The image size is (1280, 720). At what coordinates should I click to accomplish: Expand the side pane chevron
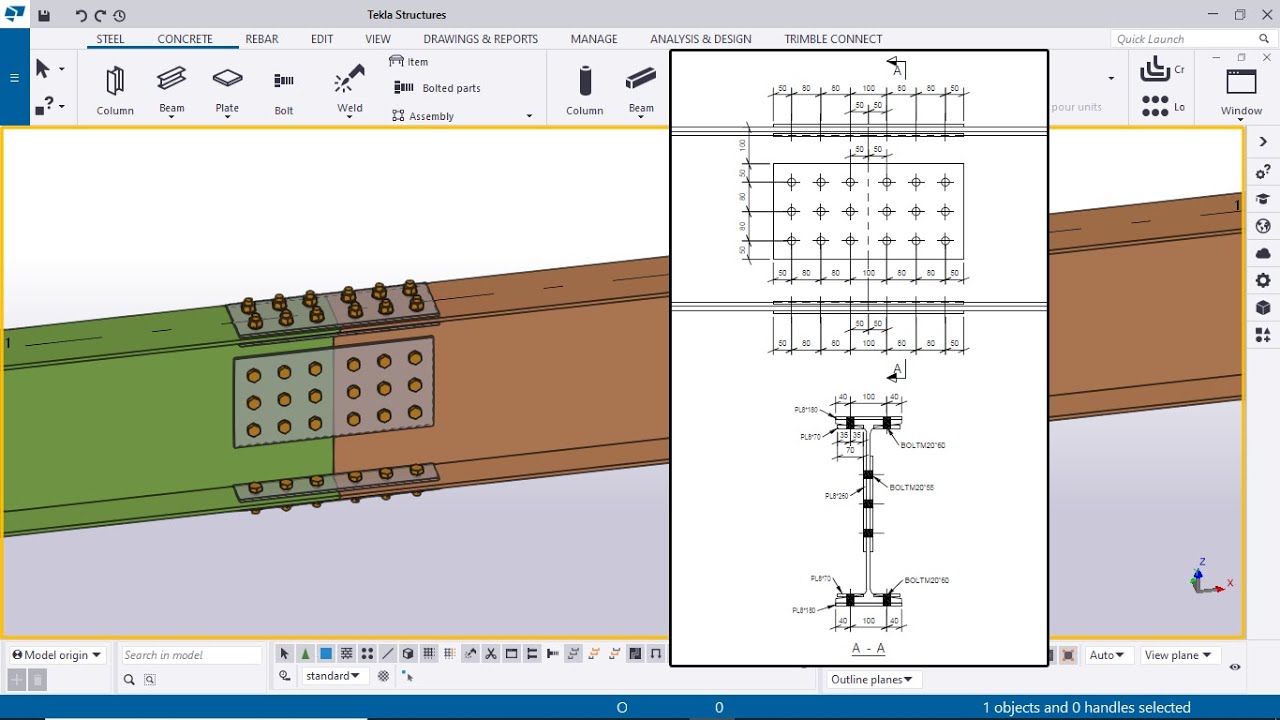point(1263,142)
